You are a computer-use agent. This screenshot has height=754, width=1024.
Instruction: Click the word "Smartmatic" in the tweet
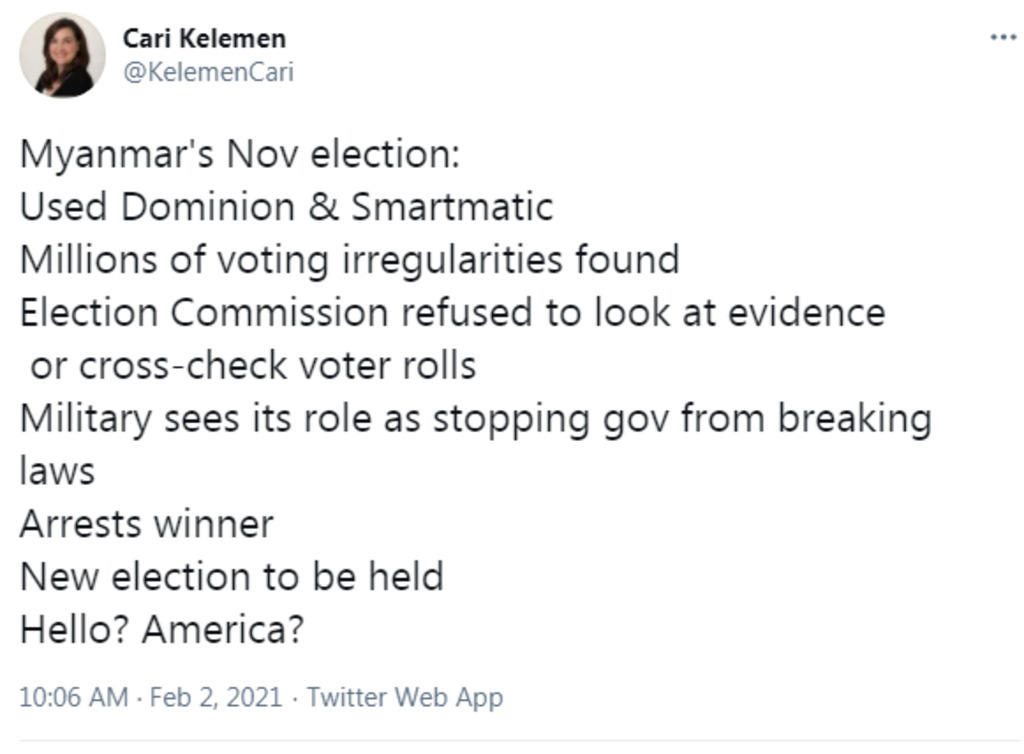click(451, 207)
